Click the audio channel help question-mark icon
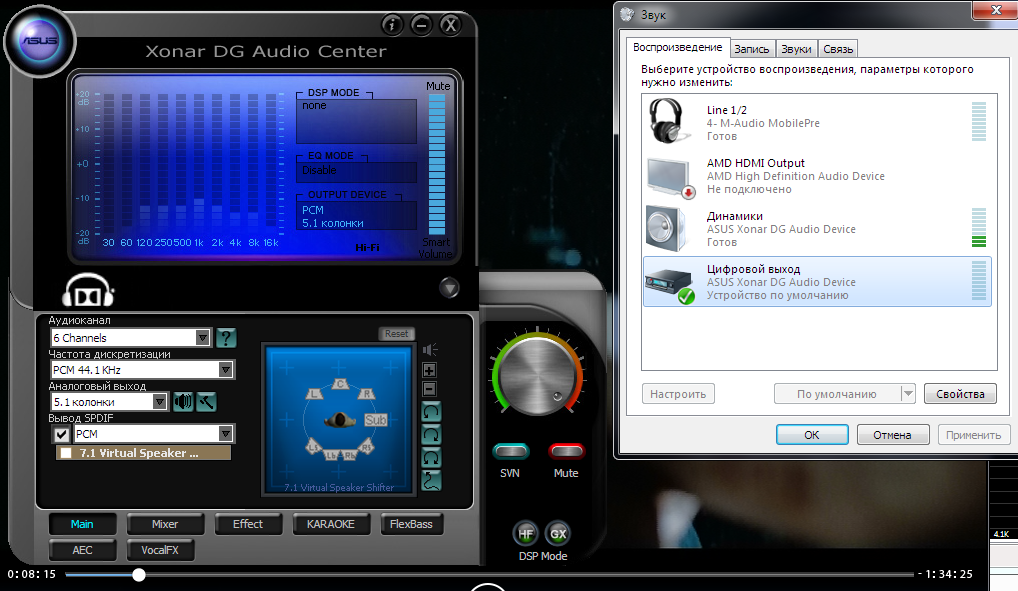 [x=227, y=338]
